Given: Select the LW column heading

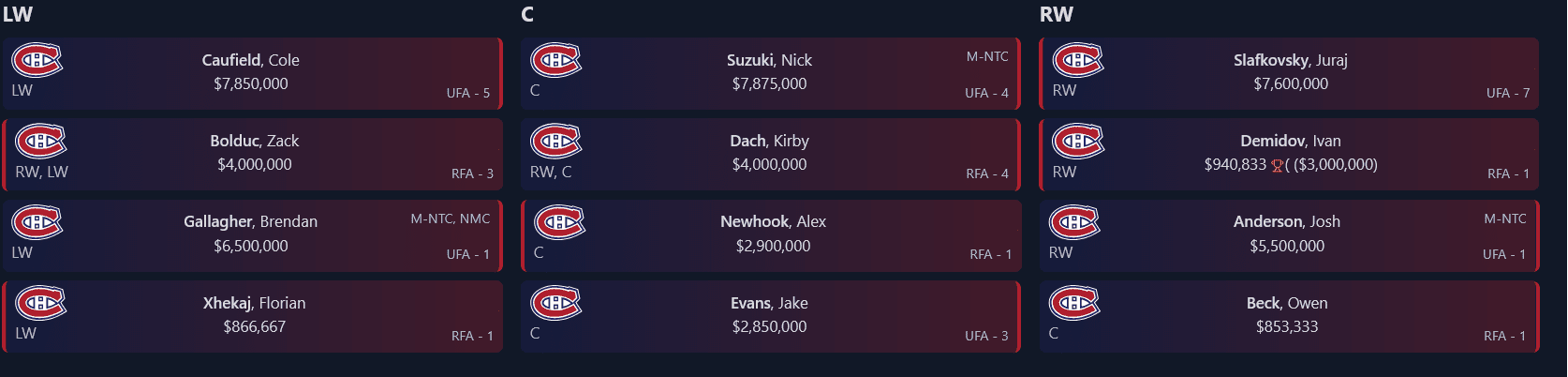Looking at the screenshot, I should (17, 14).
